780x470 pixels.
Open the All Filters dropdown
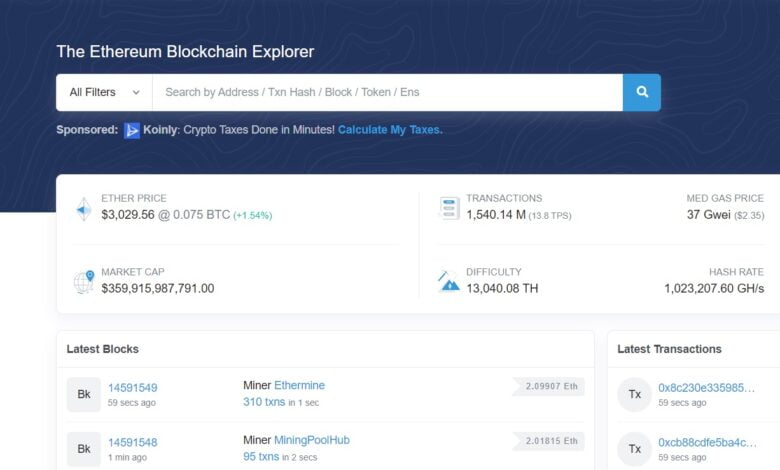click(104, 93)
